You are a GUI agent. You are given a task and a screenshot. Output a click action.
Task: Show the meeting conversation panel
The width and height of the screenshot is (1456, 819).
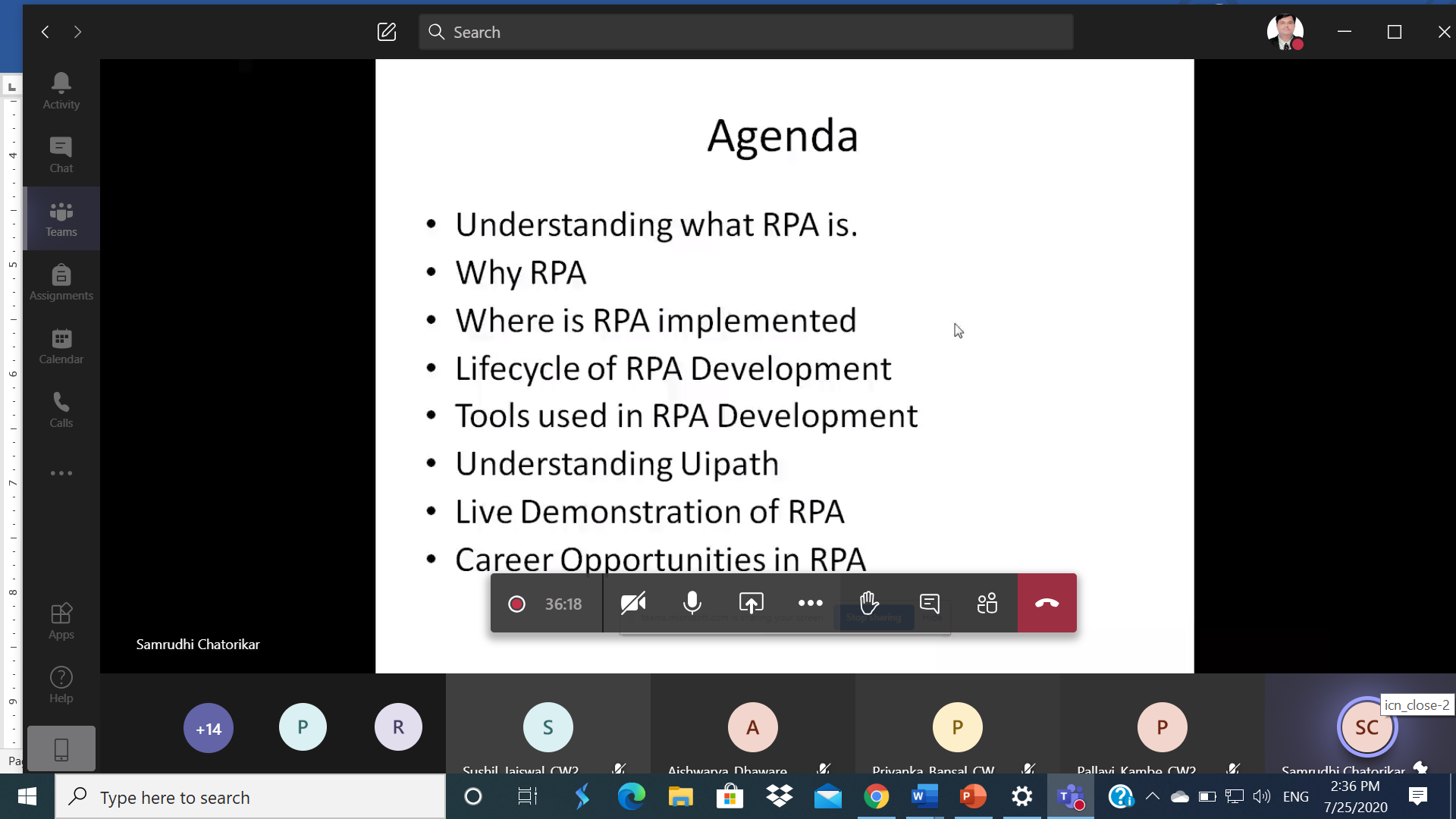coord(929,604)
